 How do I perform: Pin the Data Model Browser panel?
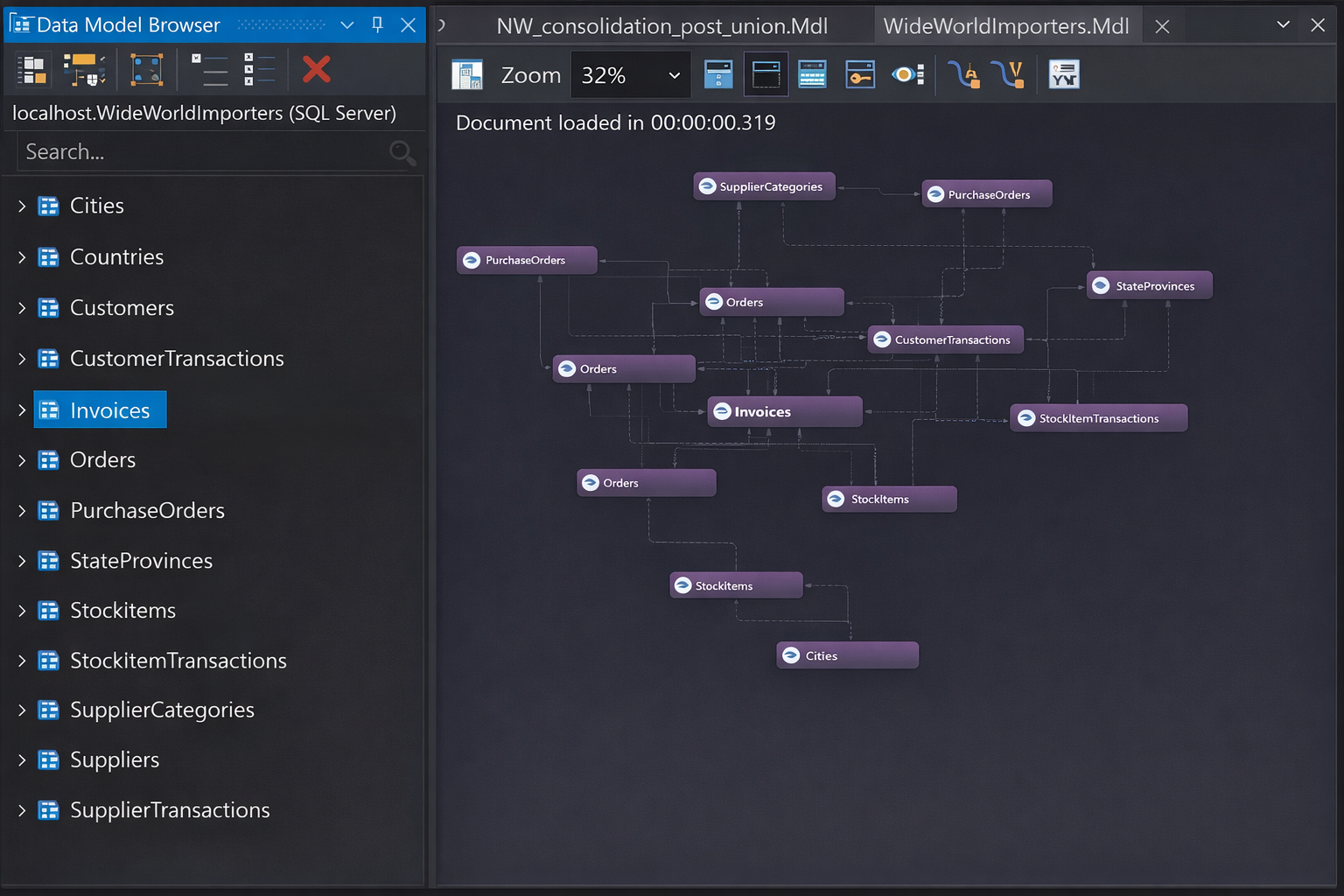pyautogui.click(x=377, y=24)
